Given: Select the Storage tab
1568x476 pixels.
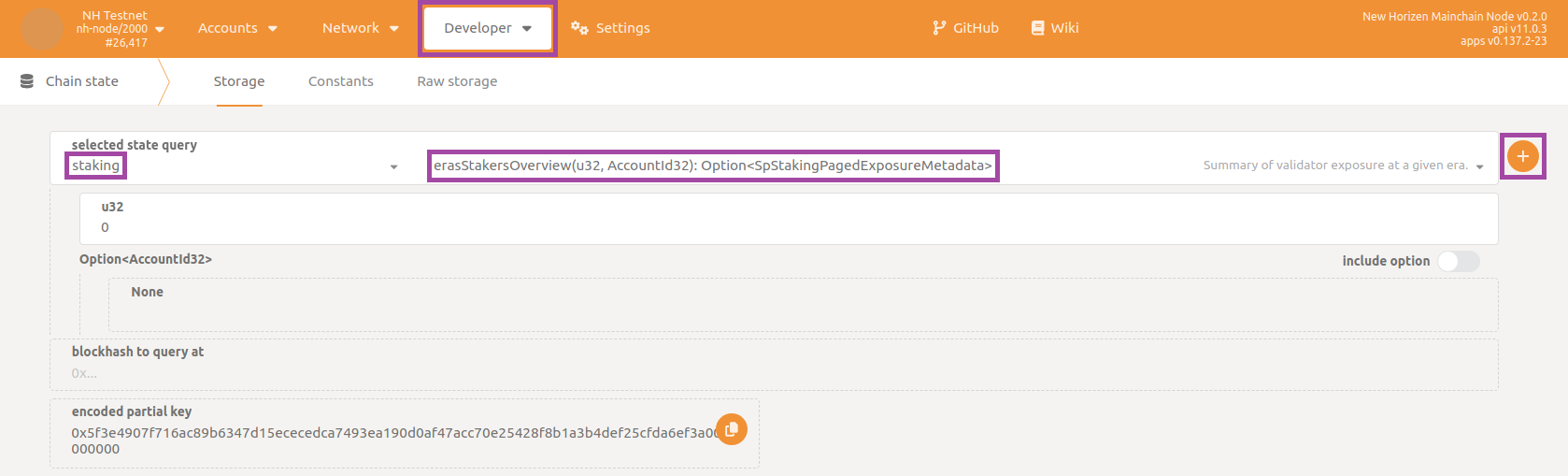Looking at the screenshot, I should click(x=239, y=81).
